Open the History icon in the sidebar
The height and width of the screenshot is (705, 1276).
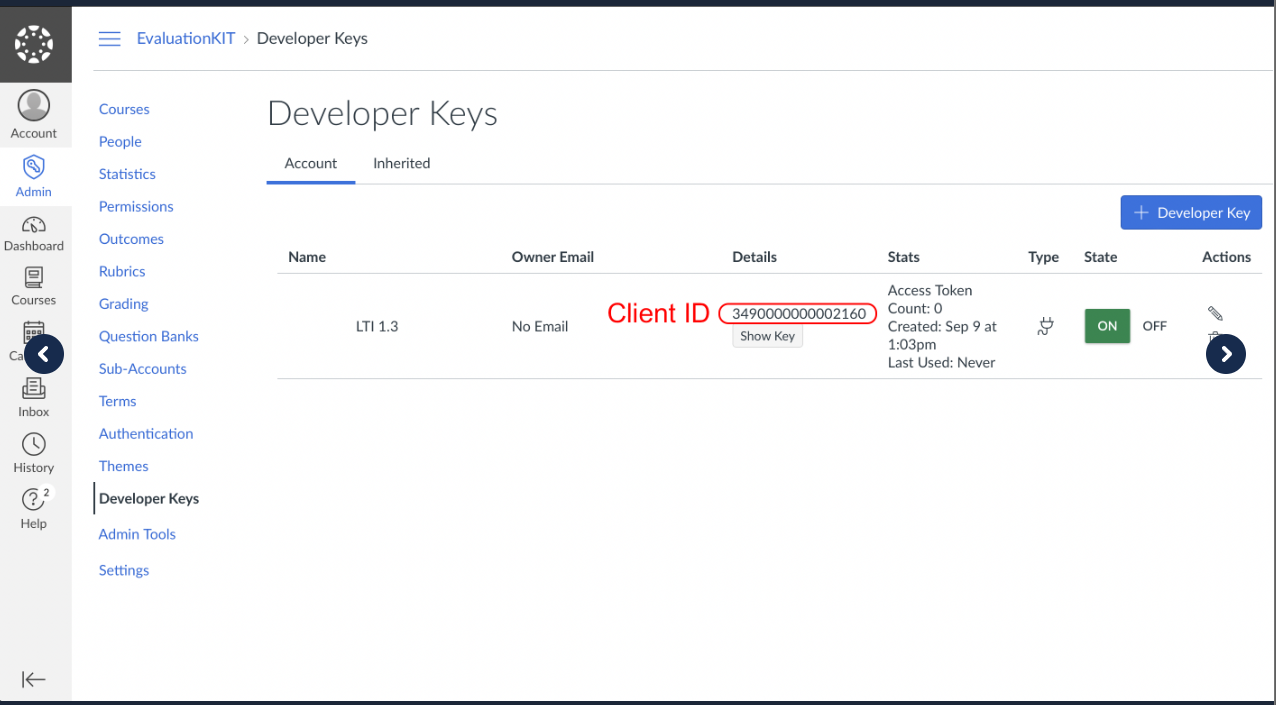click(x=33, y=452)
